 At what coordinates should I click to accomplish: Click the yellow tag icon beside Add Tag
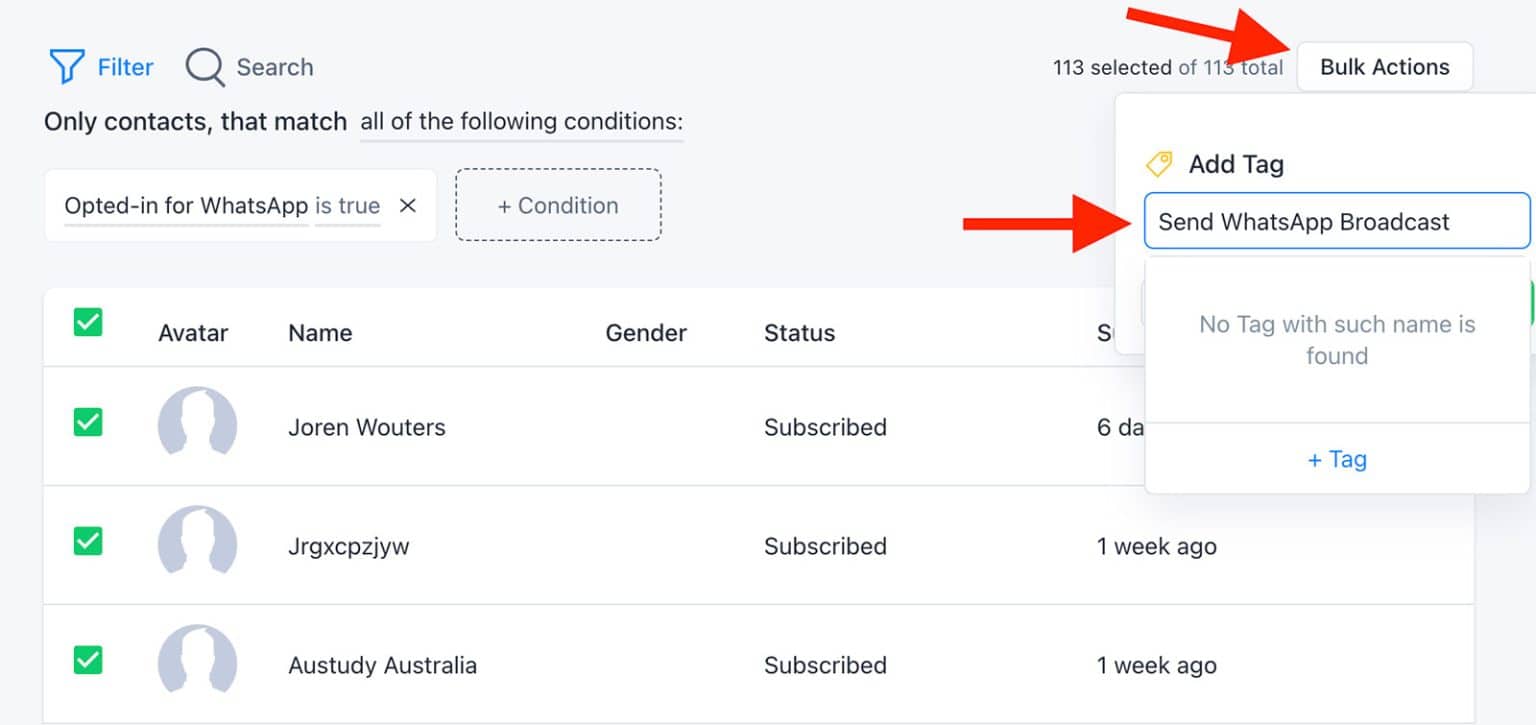point(1160,163)
